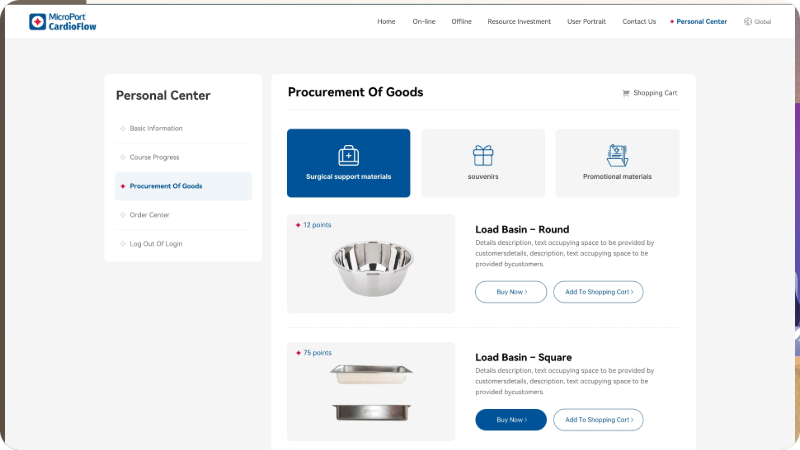This screenshot has width=800, height=450.
Task: Select the Surgical support materials medical kit icon
Action: (348, 155)
